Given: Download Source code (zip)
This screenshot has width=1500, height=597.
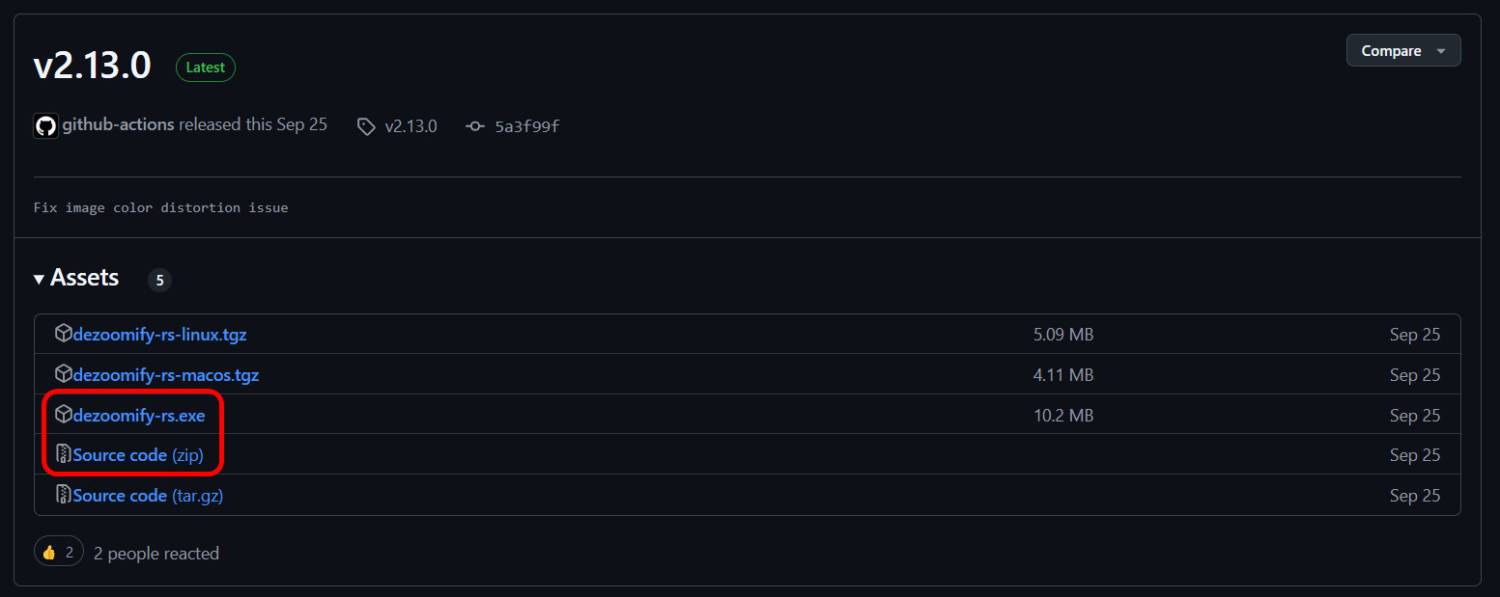Looking at the screenshot, I should click(138, 455).
